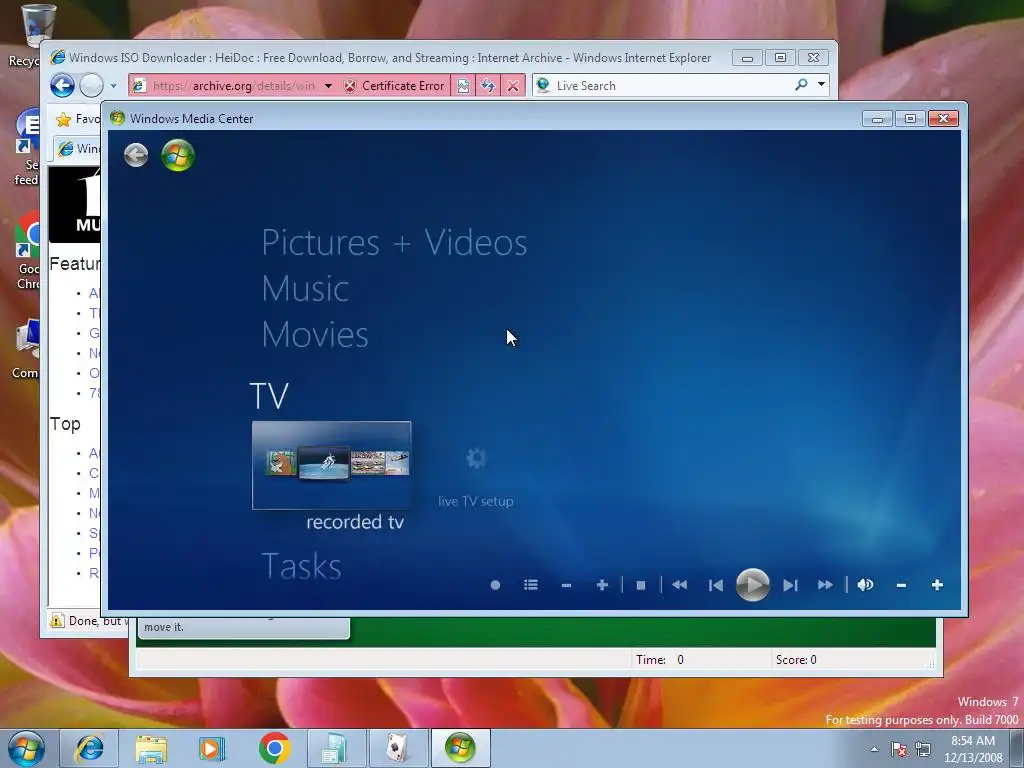Refresh the Internet Explorer page
This screenshot has width=1024, height=768.
pos(488,86)
